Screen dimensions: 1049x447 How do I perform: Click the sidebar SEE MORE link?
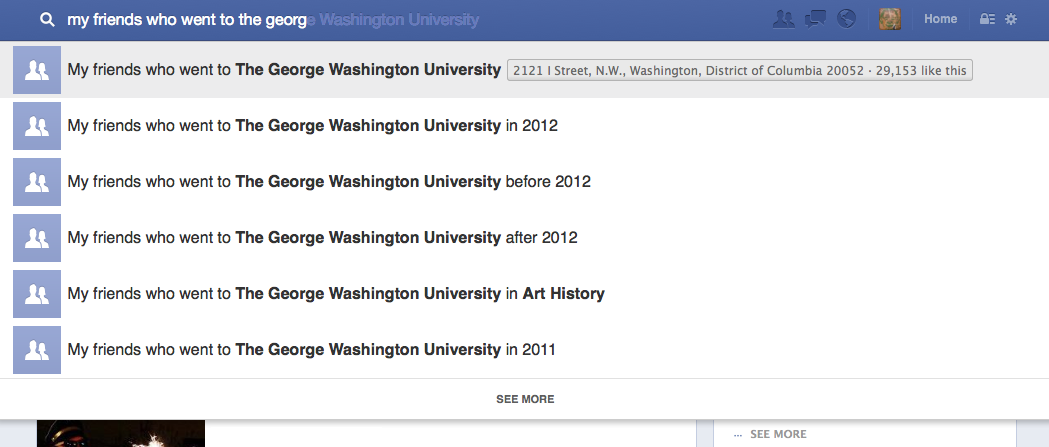point(778,434)
